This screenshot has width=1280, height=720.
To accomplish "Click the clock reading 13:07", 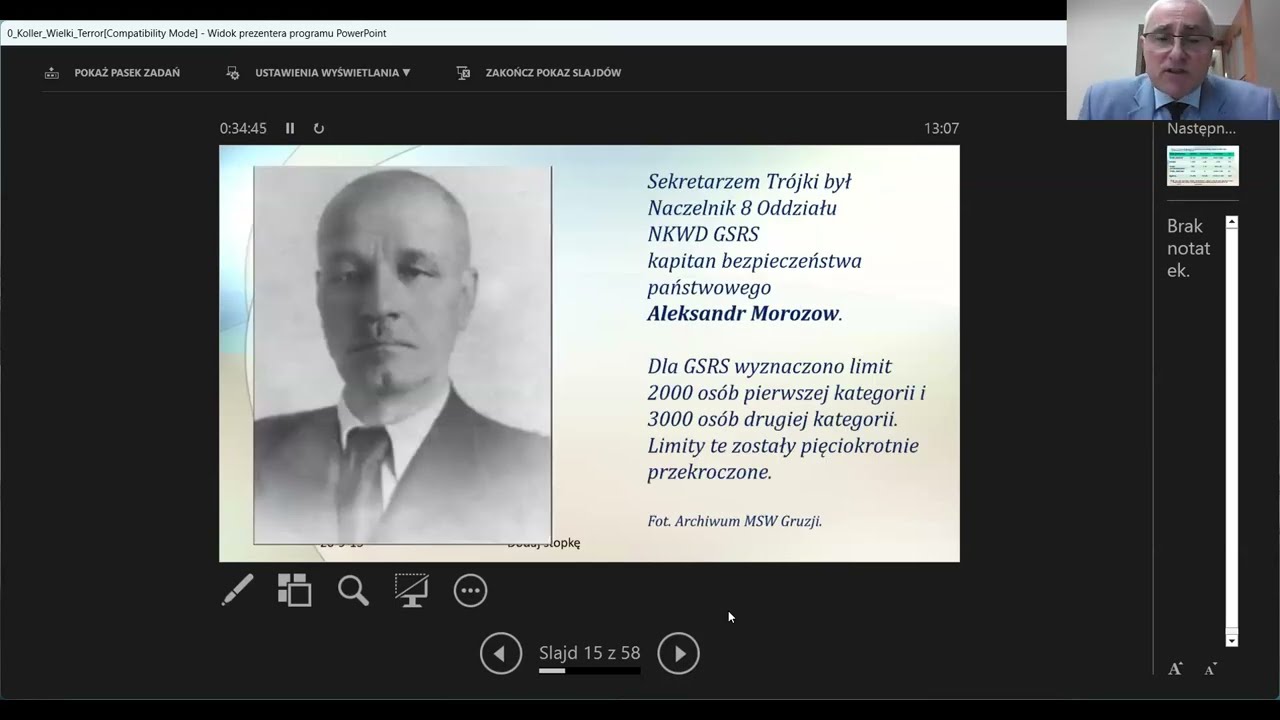I will [941, 128].
